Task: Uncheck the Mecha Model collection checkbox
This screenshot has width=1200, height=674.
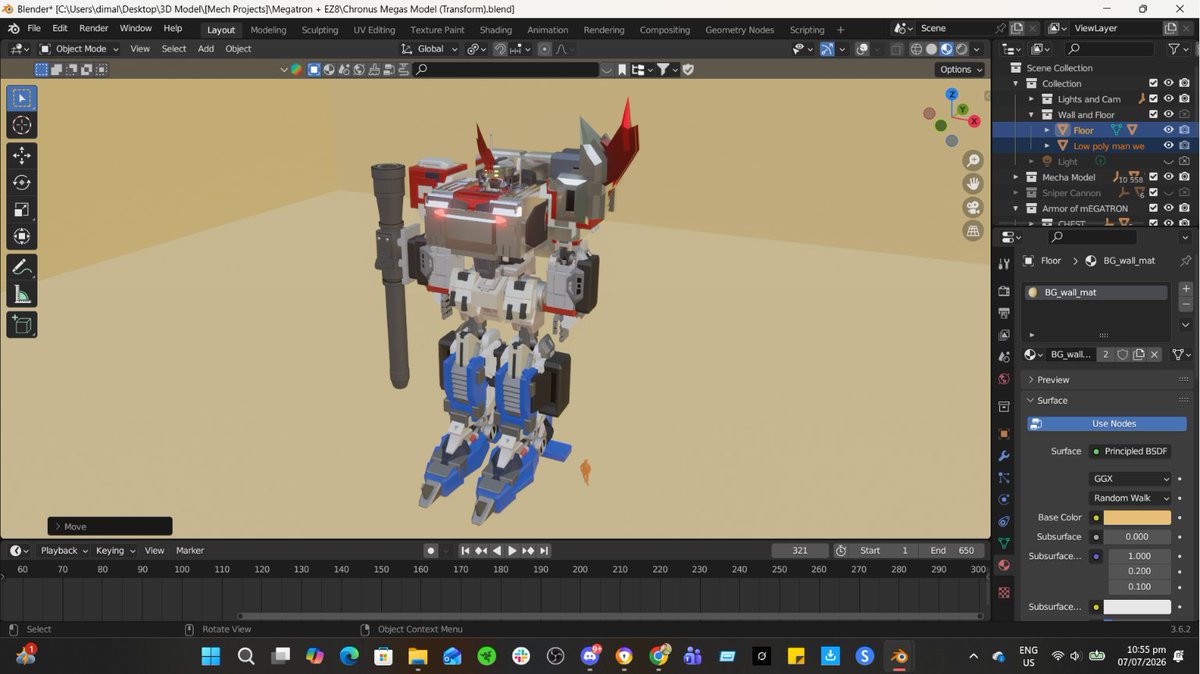Action: tap(1153, 177)
